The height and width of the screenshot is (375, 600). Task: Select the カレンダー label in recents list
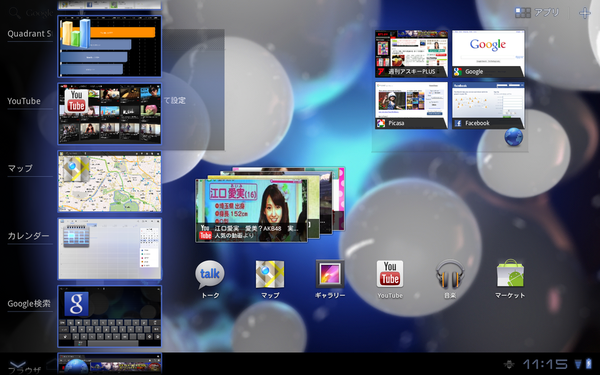click(x=28, y=236)
